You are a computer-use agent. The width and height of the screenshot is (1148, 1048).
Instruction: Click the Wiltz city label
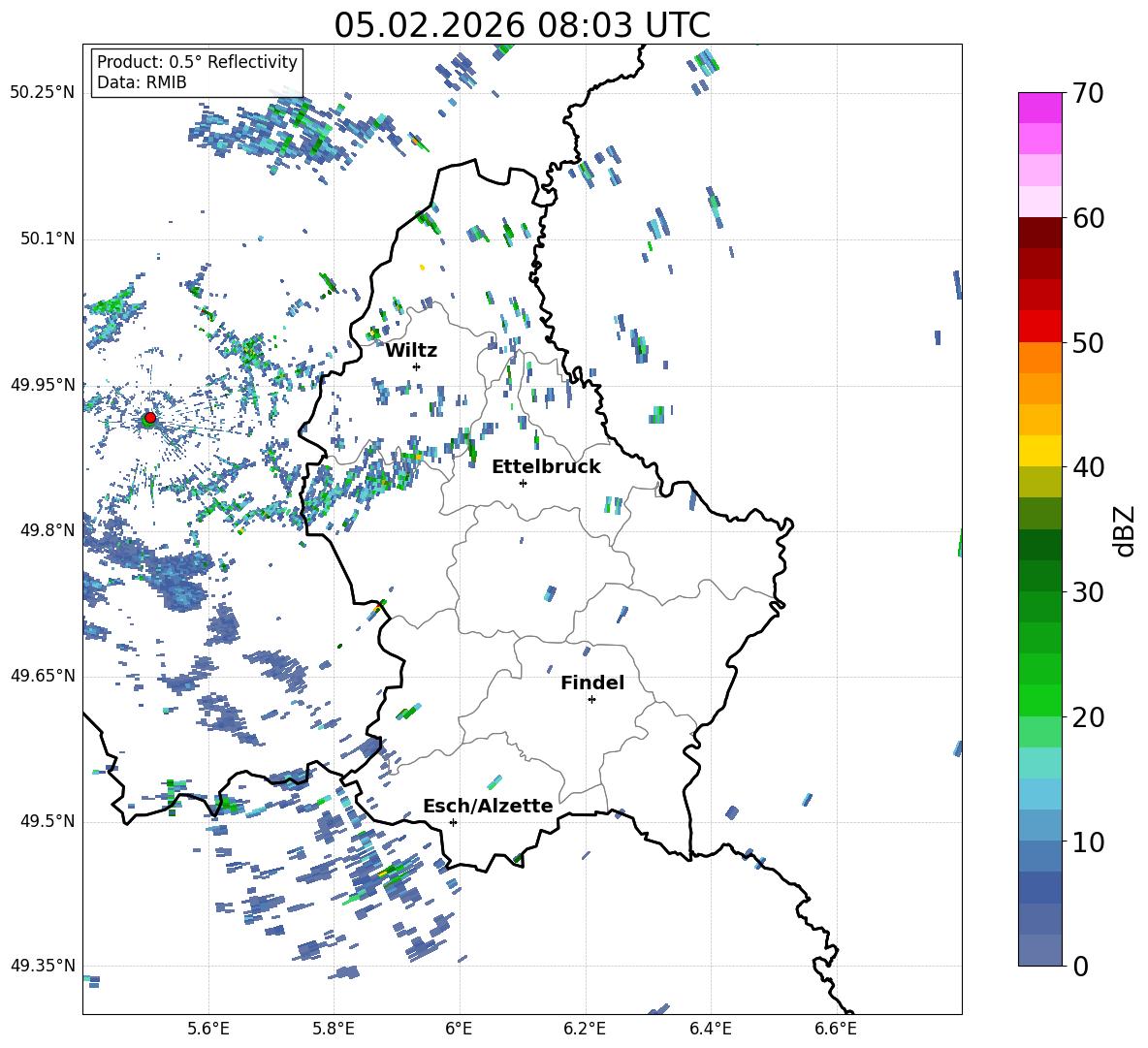[411, 351]
